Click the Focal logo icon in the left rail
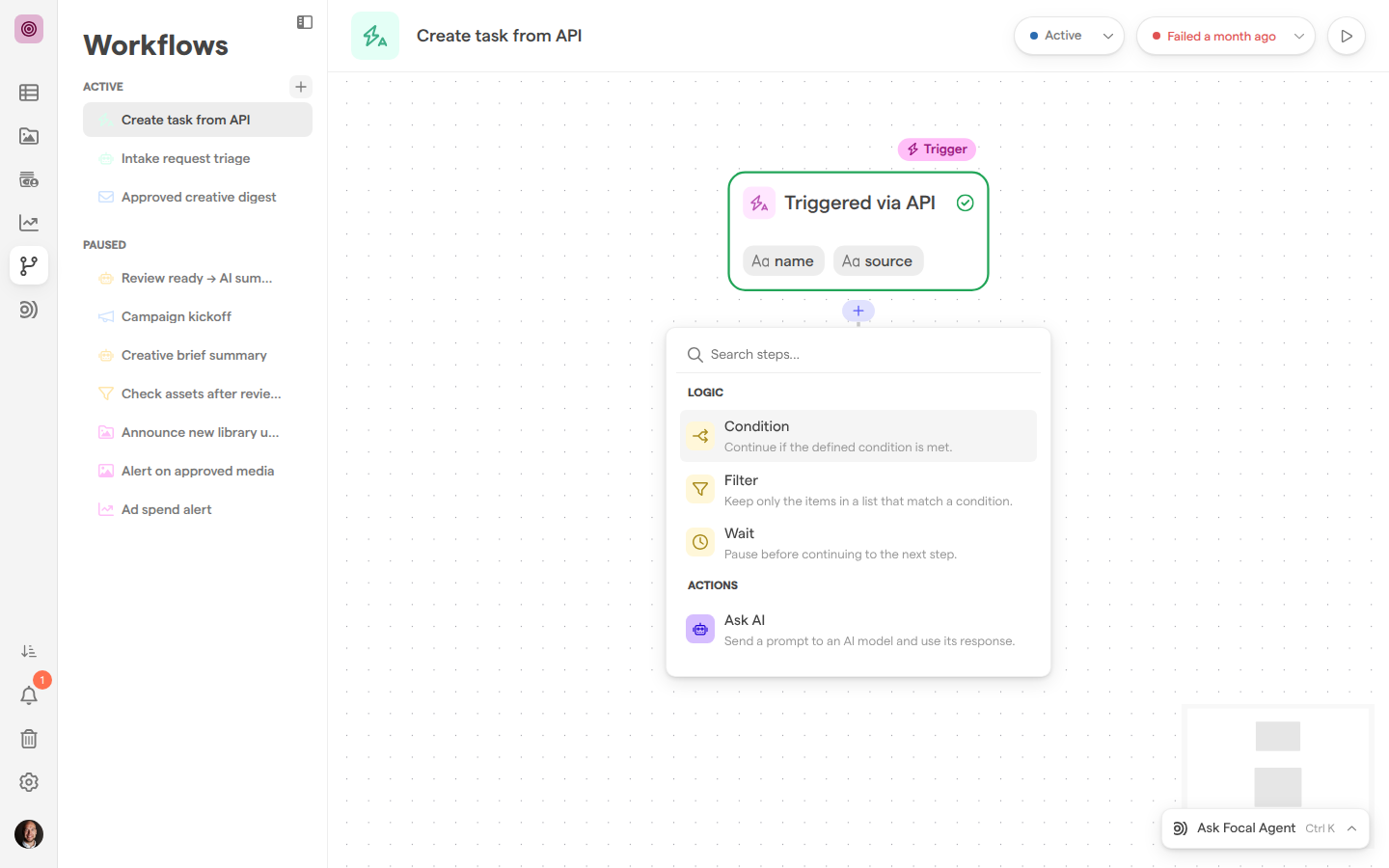Image resolution: width=1389 pixels, height=868 pixels. coord(29,29)
